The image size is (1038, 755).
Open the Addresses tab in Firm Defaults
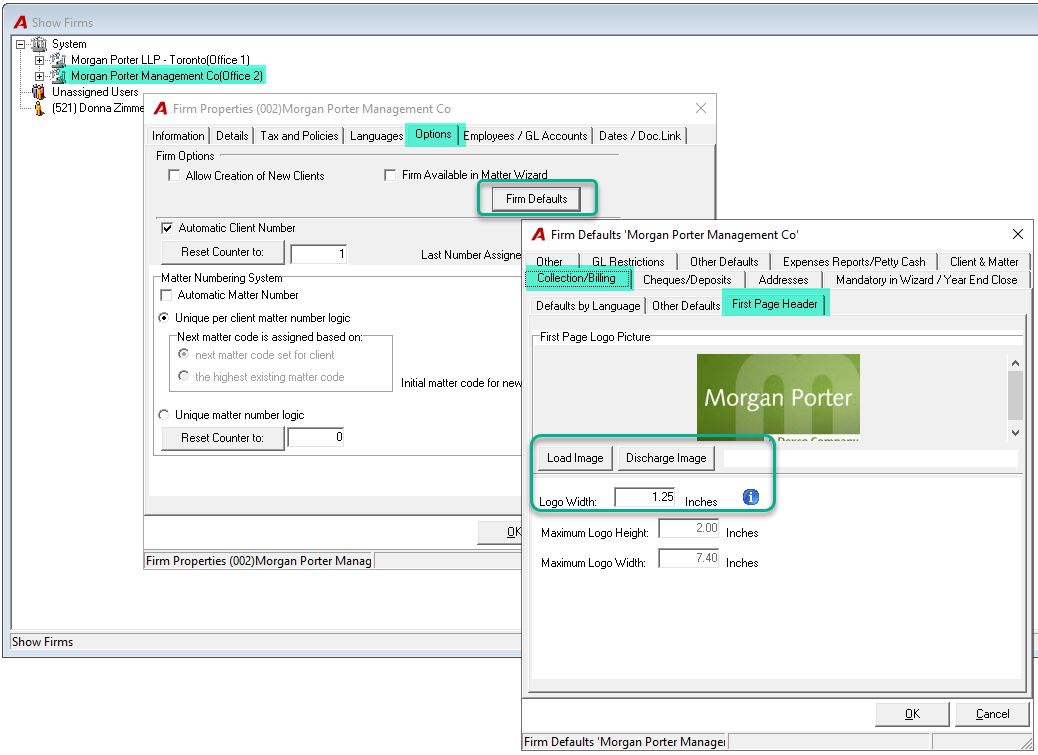tap(783, 280)
